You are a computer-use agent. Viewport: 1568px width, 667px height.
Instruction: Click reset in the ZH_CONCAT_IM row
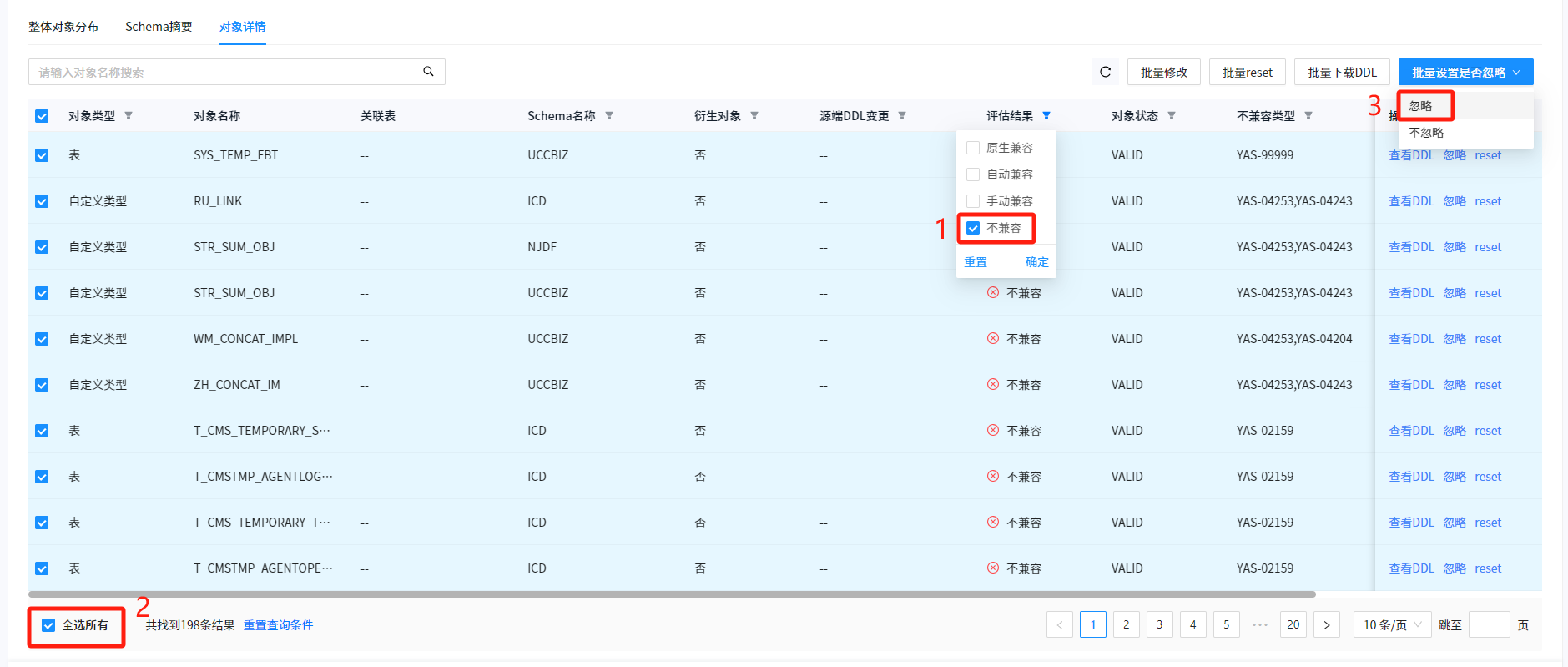[1488, 385]
